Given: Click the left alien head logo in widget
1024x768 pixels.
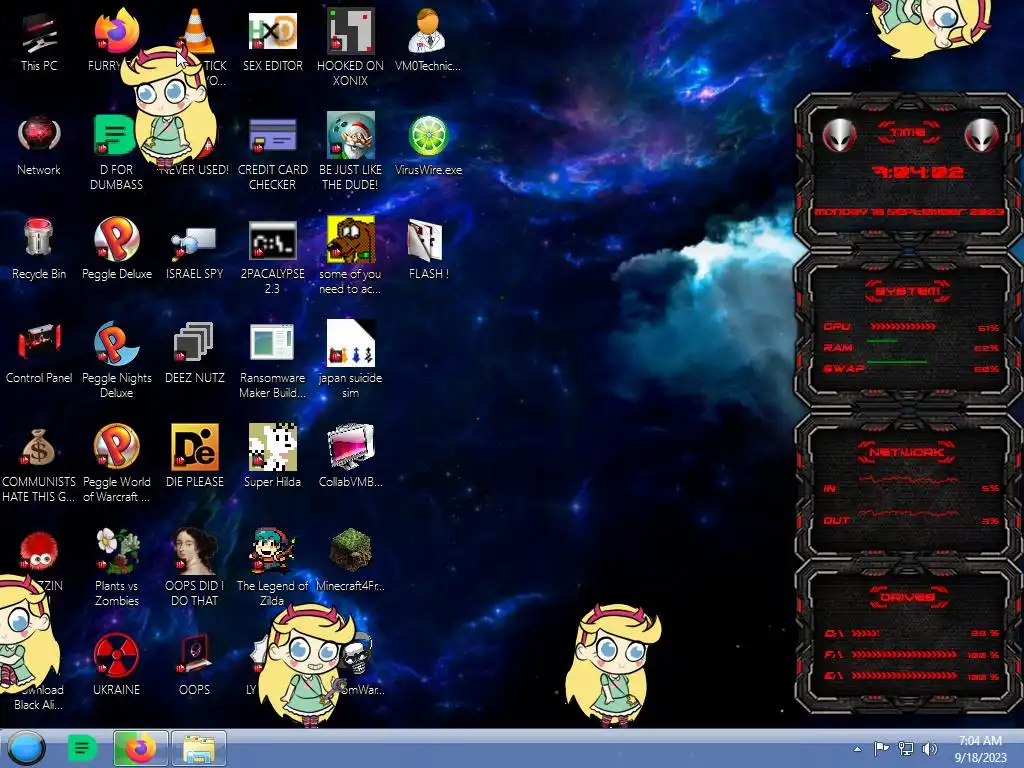Looking at the screenshot, I should tap(839, 136).
